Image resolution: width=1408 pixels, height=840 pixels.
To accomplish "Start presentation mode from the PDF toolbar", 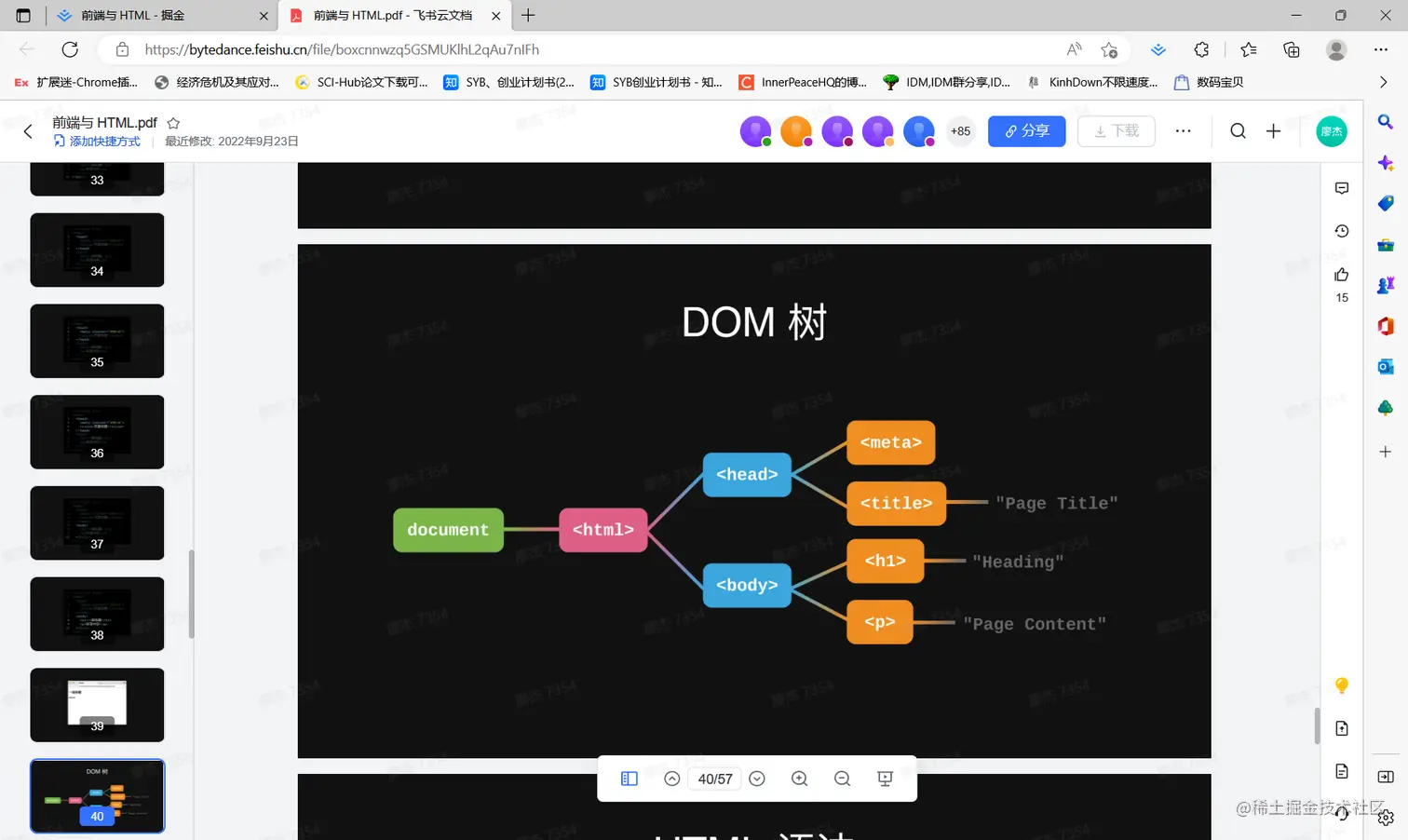I will pos(885,779).
